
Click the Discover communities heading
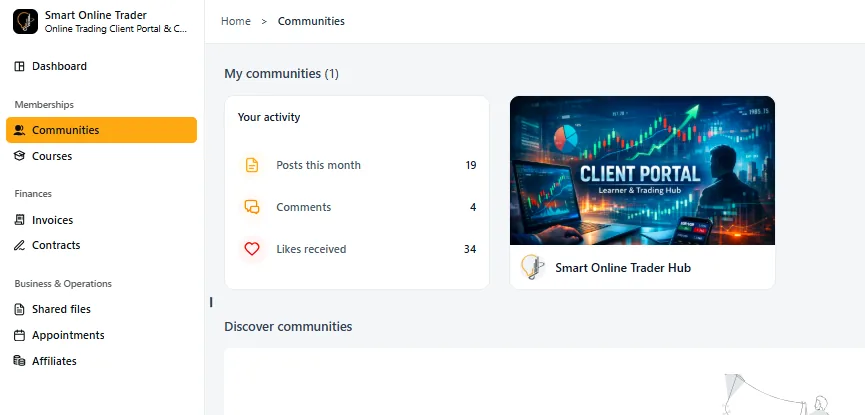[288, 326]
